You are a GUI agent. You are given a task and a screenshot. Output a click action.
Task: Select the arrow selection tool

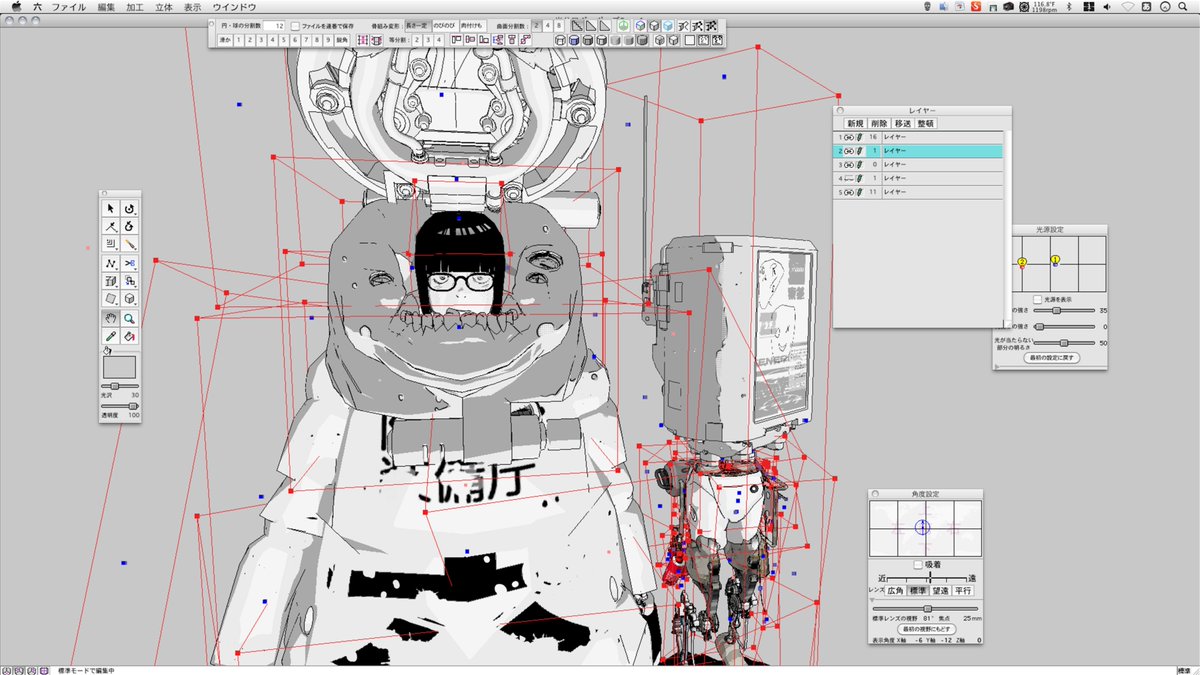tap(110, 208)
